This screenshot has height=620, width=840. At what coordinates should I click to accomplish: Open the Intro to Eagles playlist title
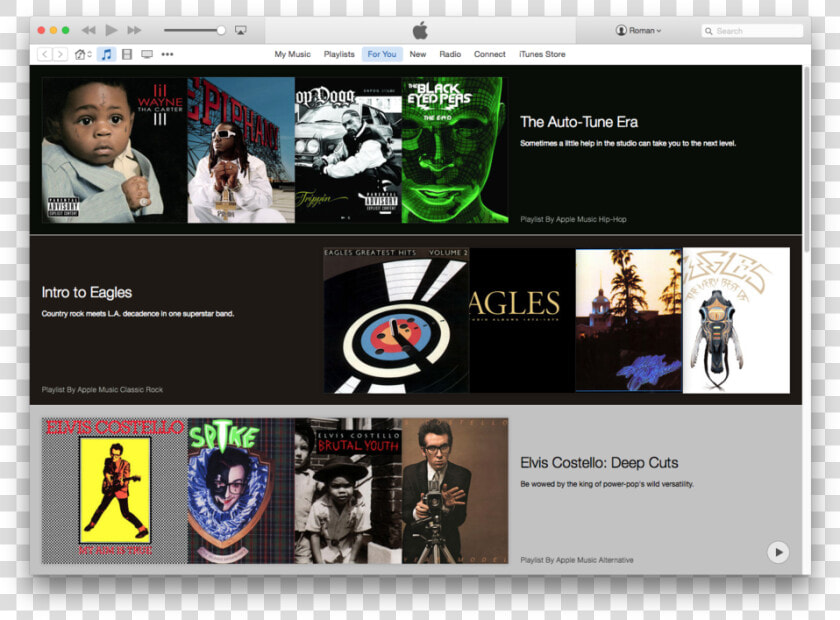point(87,293)
